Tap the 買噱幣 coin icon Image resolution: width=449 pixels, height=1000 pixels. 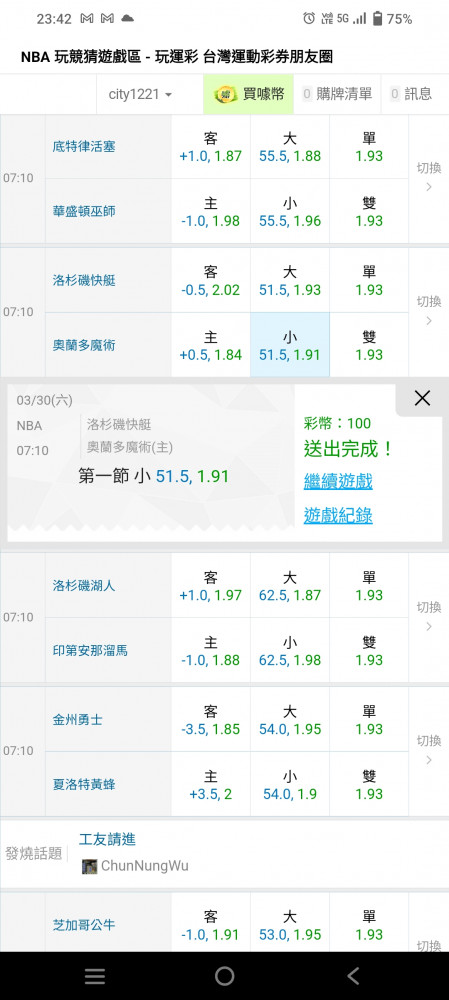tap(224, 94)
